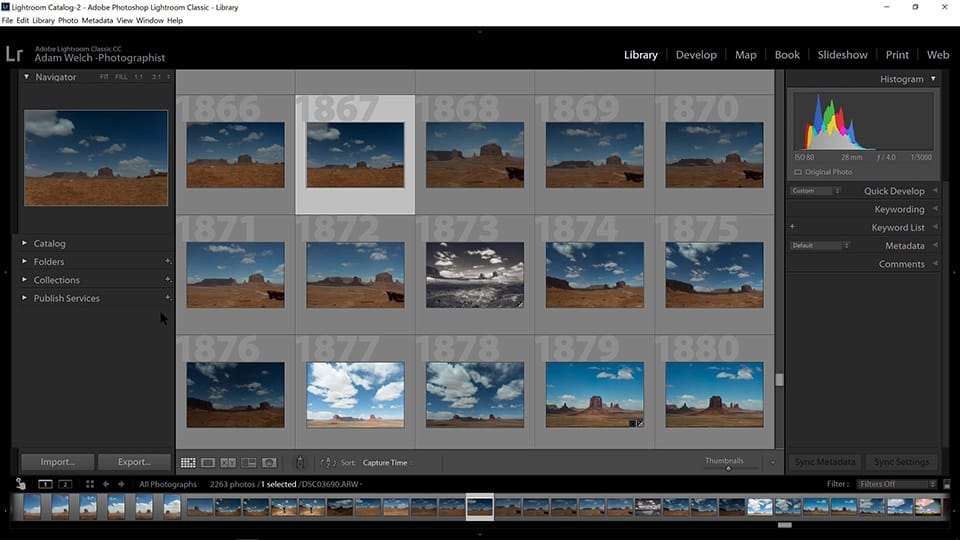The width and height of the screenshot is (960, 540).
Task: Toggle sort direction a-z icon
Action: click(328, 463)
